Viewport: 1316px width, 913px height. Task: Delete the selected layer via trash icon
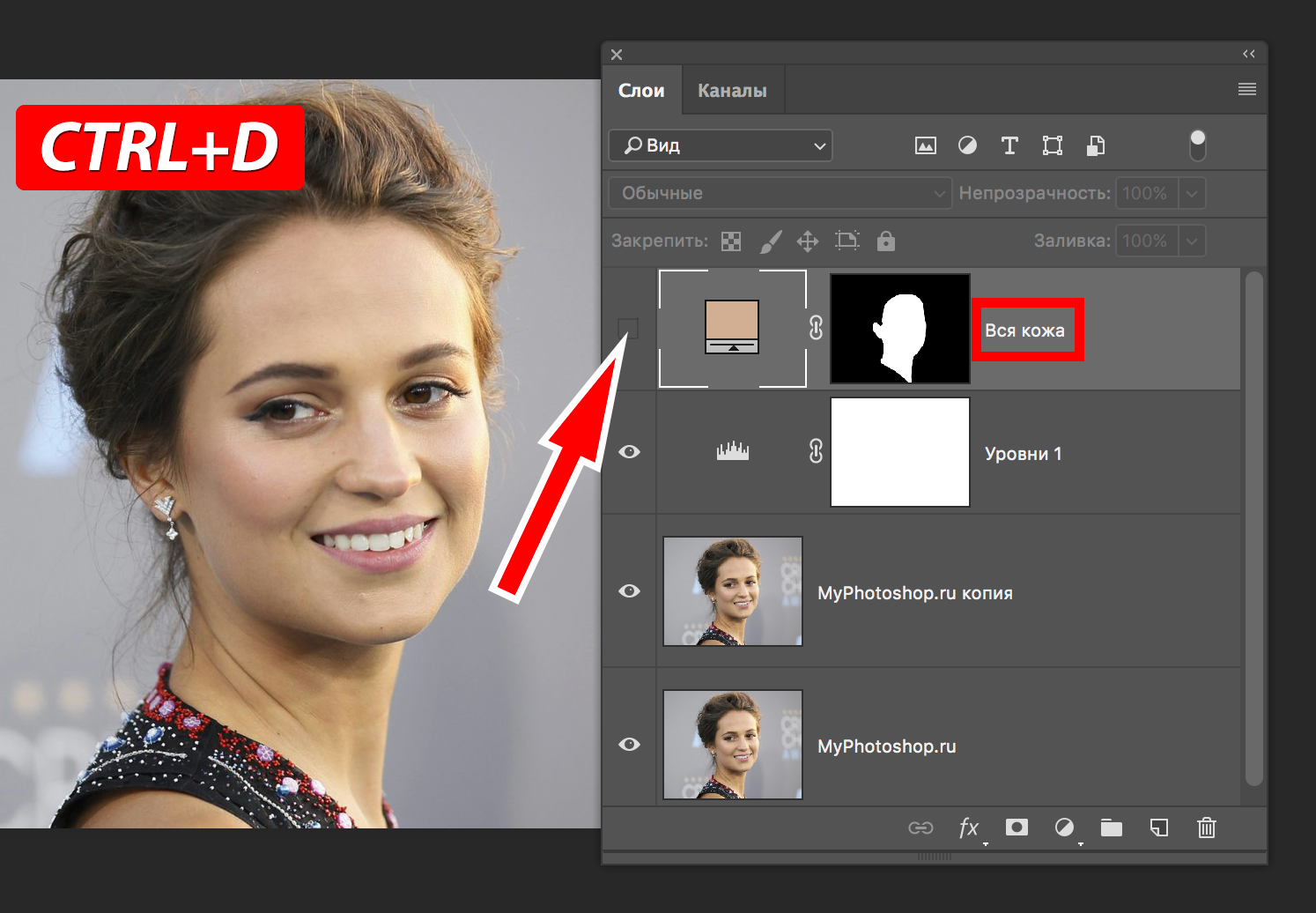[1206, 828]
